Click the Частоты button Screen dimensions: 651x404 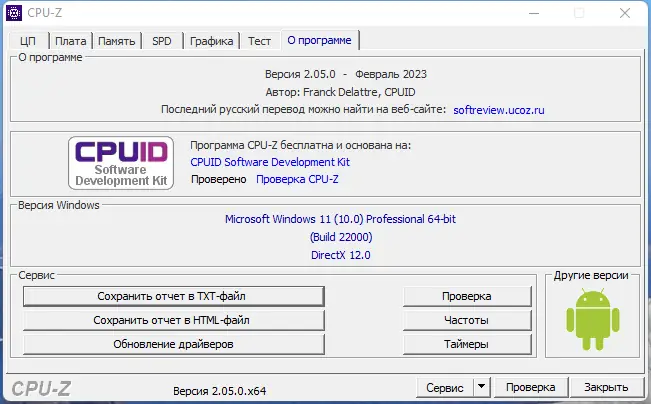click(x=467, y=320)
